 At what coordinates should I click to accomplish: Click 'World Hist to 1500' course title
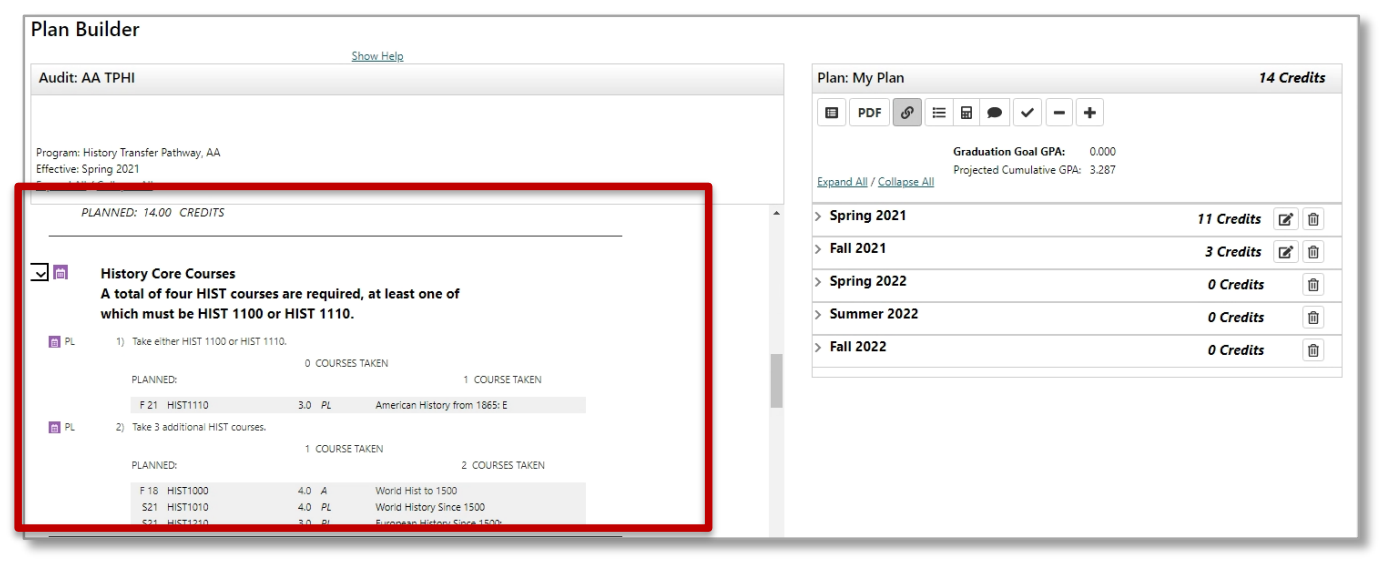click(x=416, y=491)
